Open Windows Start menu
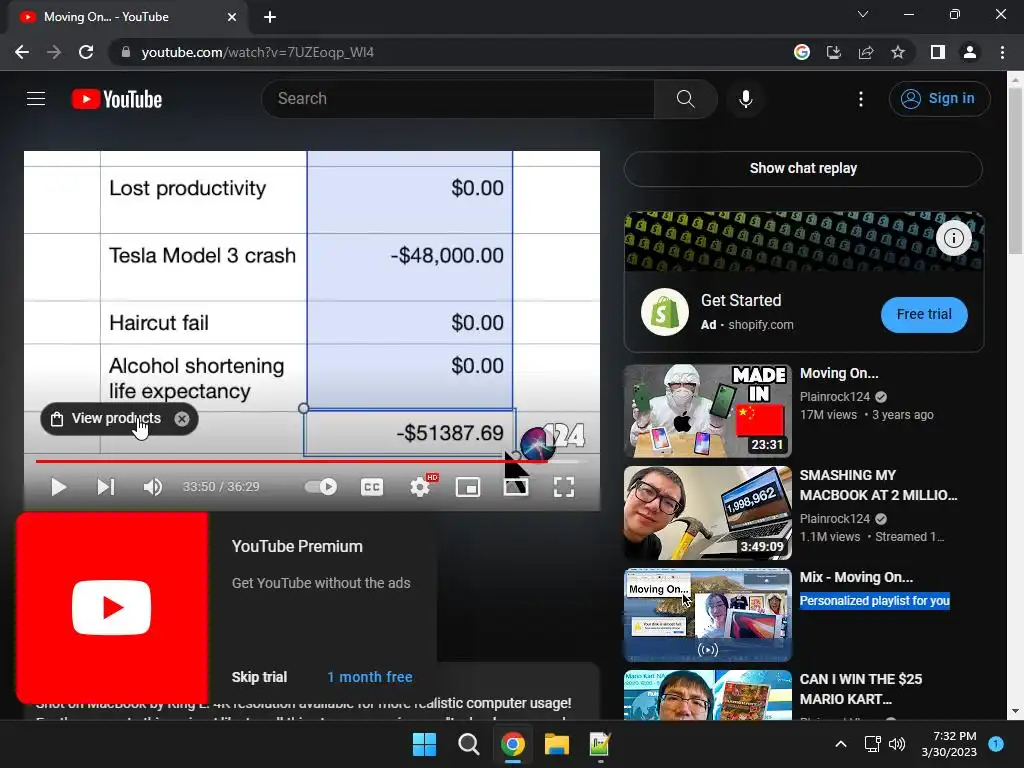The width and height of the screenshot is (1024, 768). click(424, 744)
